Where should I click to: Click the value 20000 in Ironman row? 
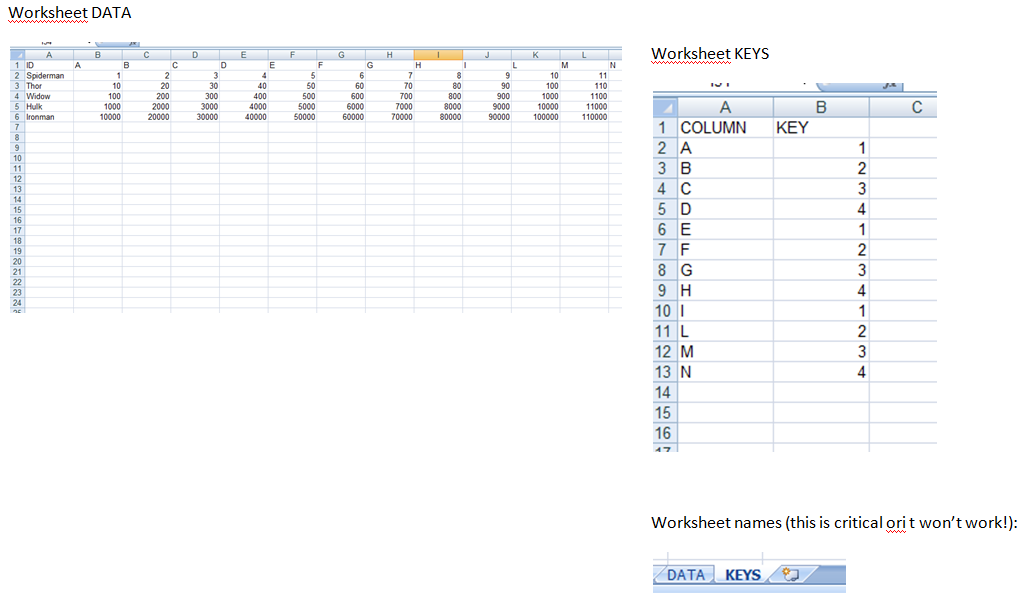tap(146, 117)
